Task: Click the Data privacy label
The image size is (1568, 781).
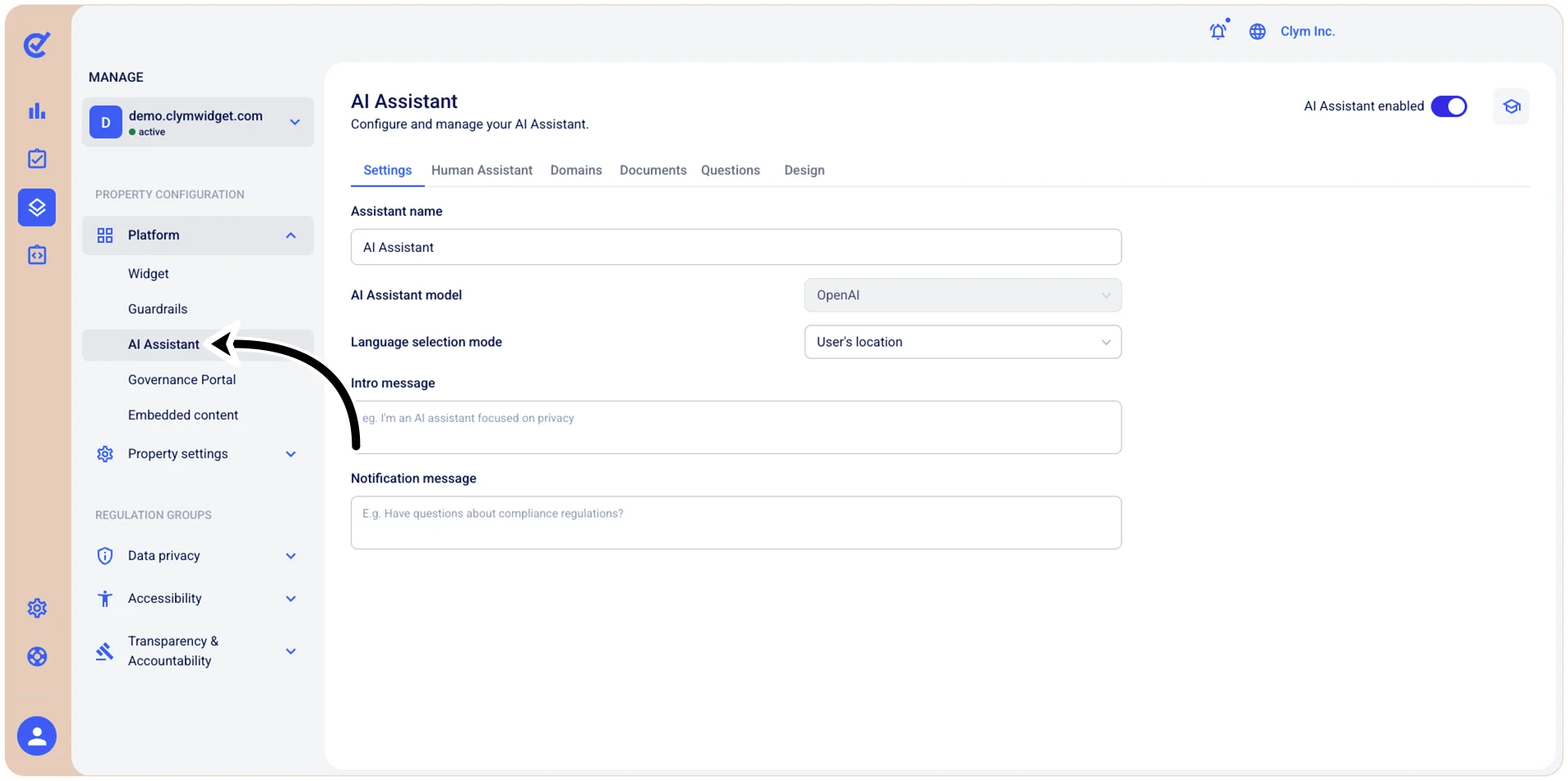Action: click(164, 556)
